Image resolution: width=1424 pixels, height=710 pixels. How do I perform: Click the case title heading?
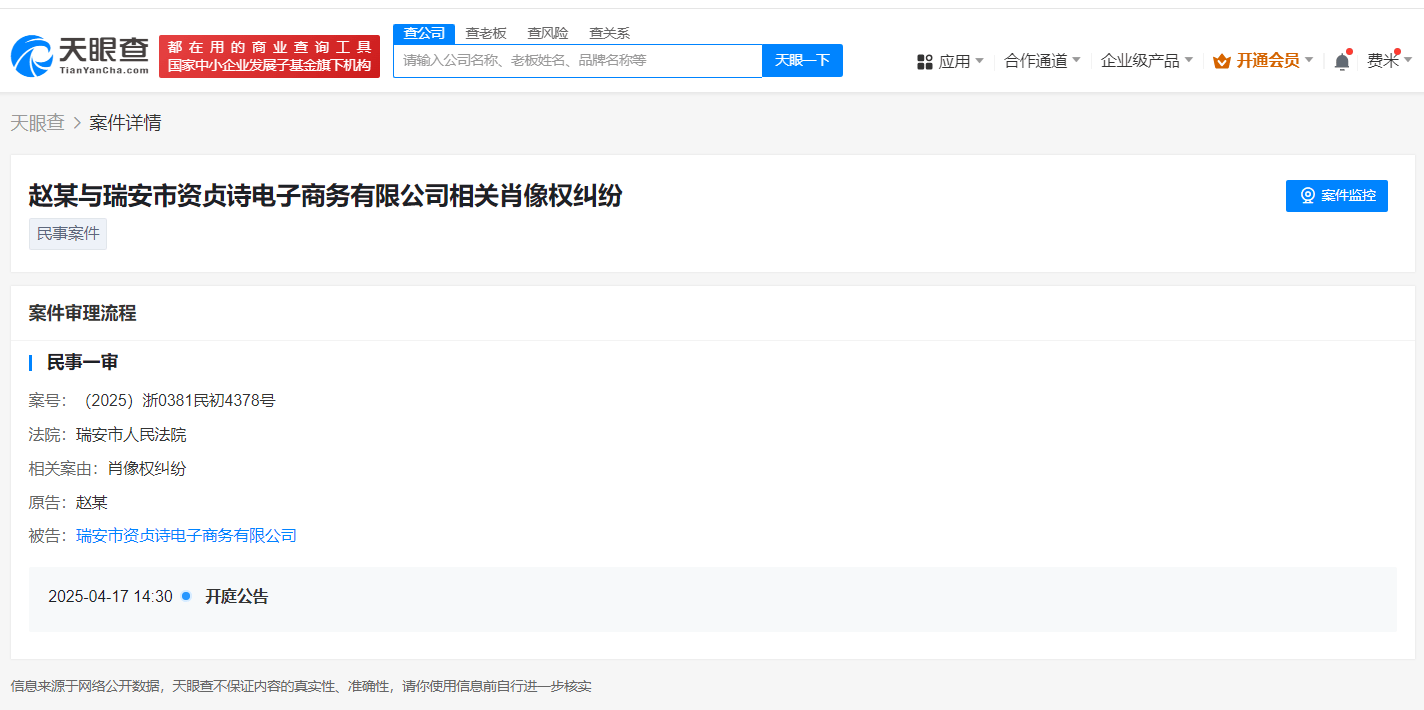coord(325,196)
